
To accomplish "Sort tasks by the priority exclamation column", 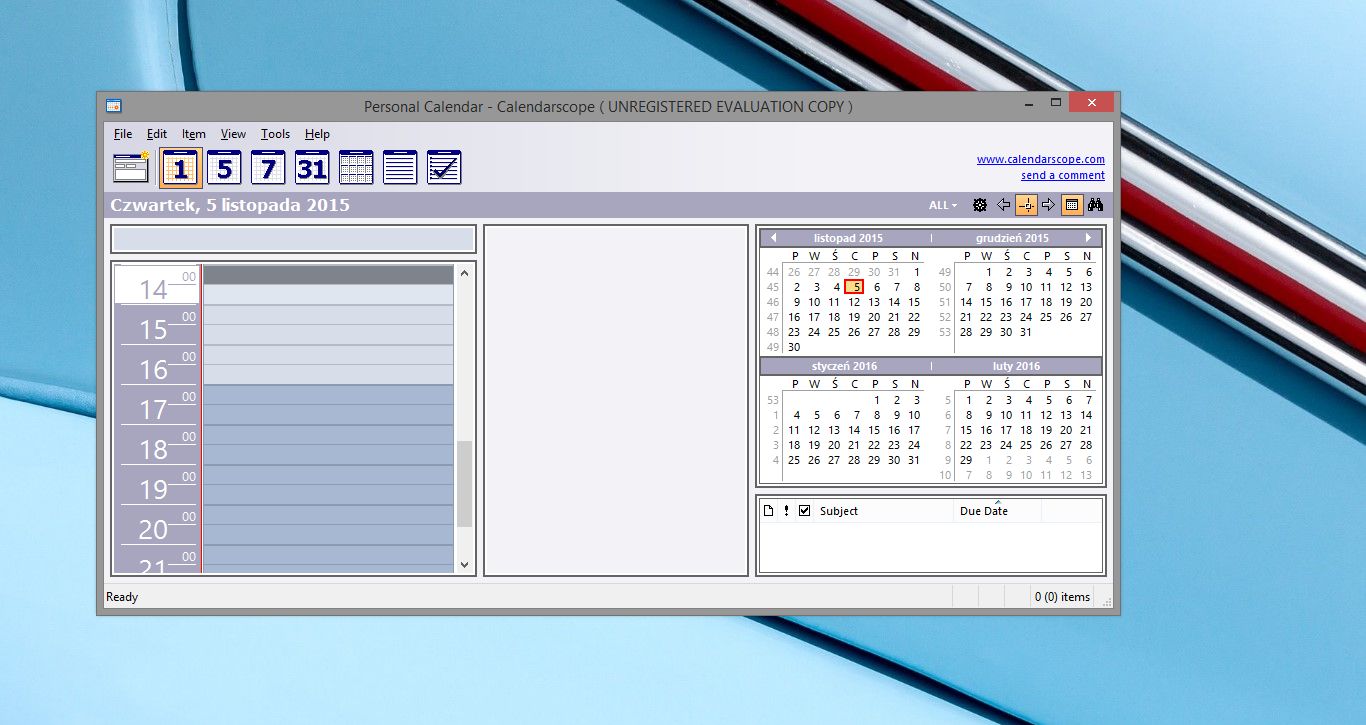I will [x=786, y=511].
